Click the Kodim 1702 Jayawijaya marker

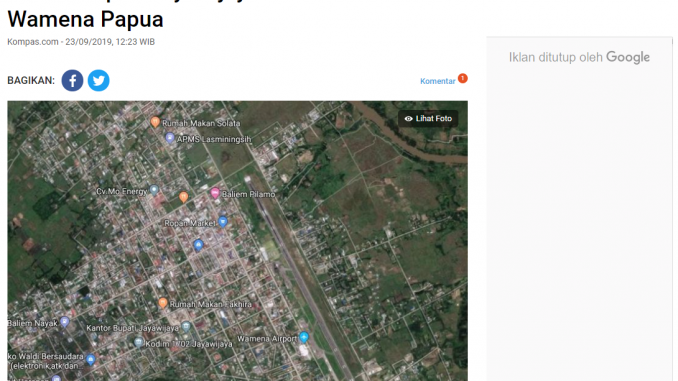pos(138,343)
